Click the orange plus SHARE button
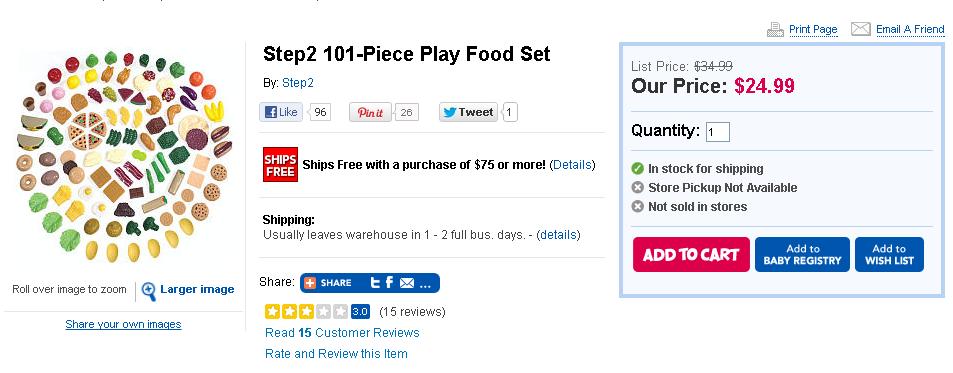The image size is (953, 373). [328, 283]
